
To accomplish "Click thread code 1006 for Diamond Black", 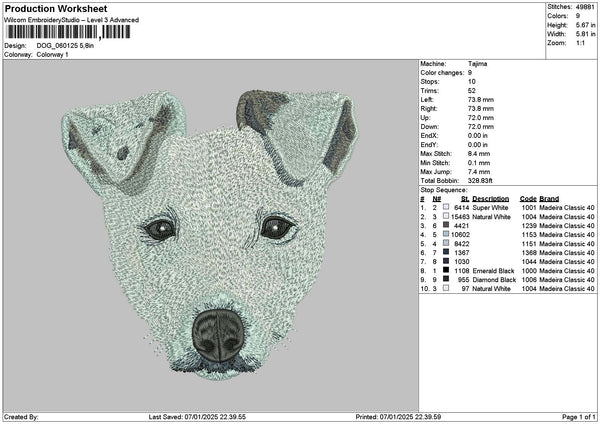I will (529, 280).
